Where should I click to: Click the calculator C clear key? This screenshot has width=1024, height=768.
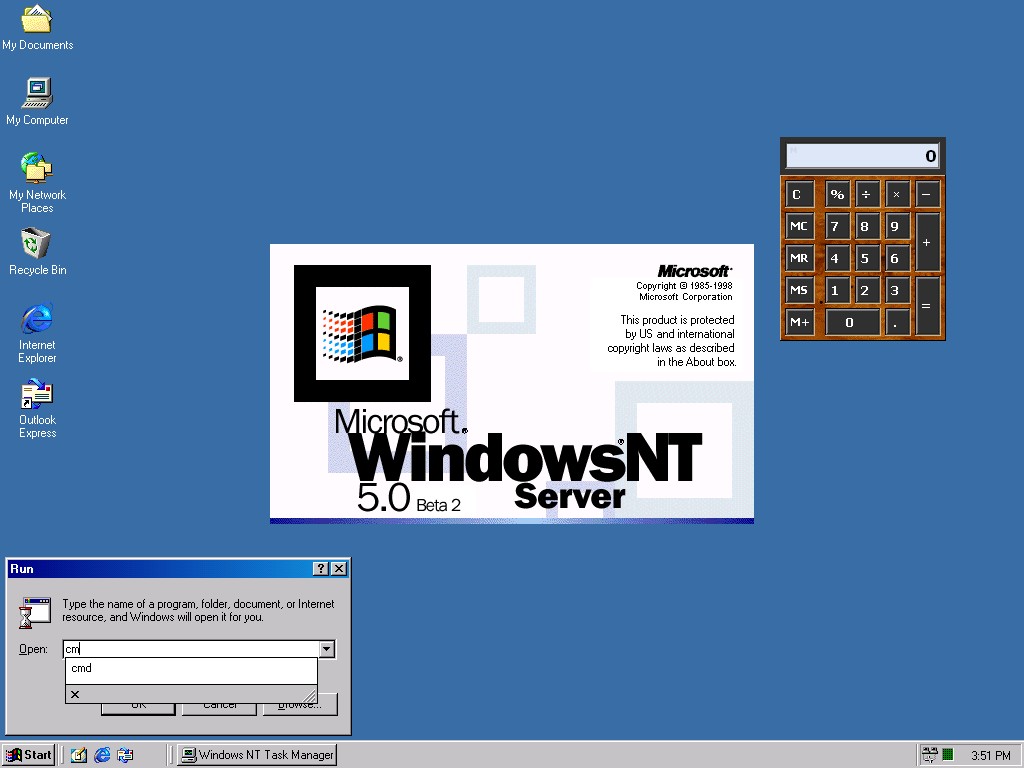point(798,194)
